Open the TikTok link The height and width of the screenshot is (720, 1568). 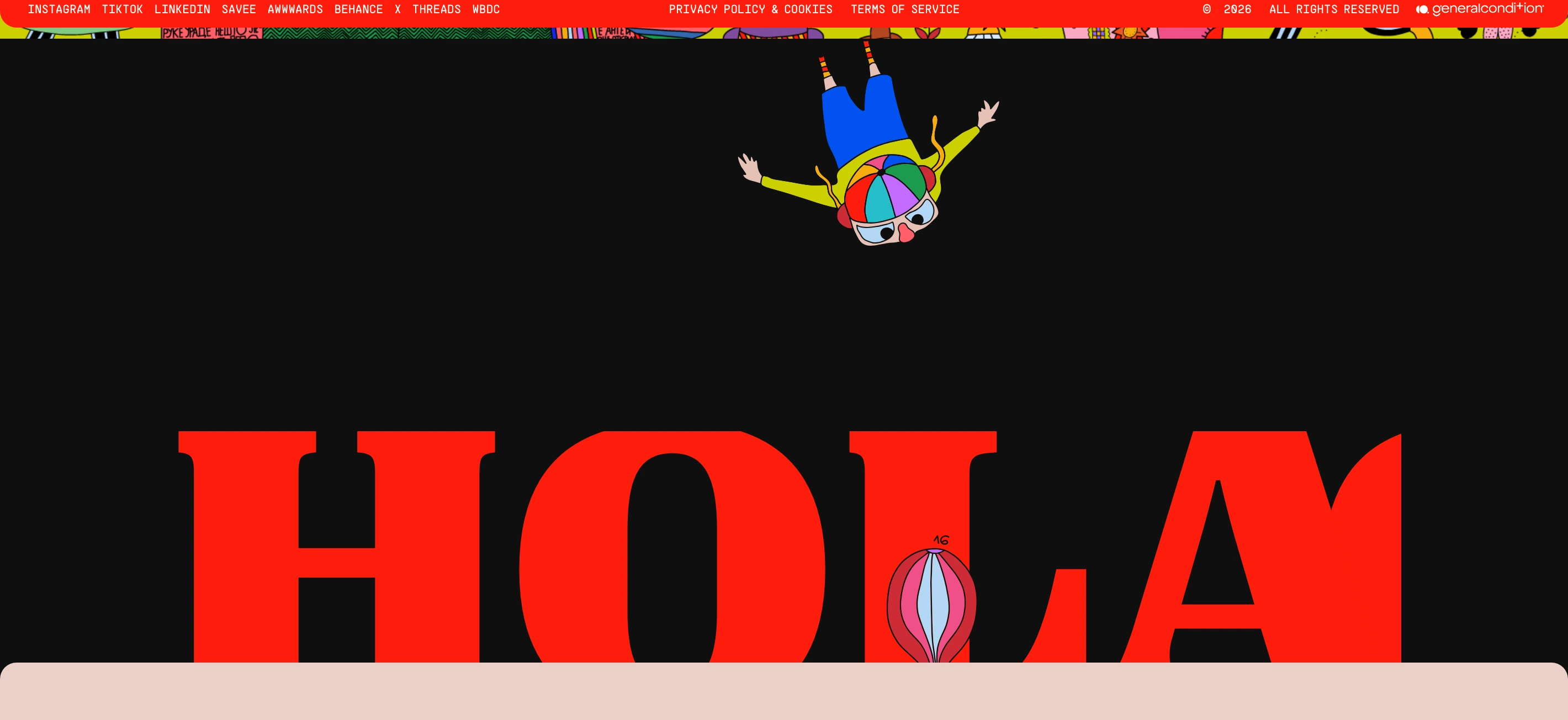click(123, 9)
